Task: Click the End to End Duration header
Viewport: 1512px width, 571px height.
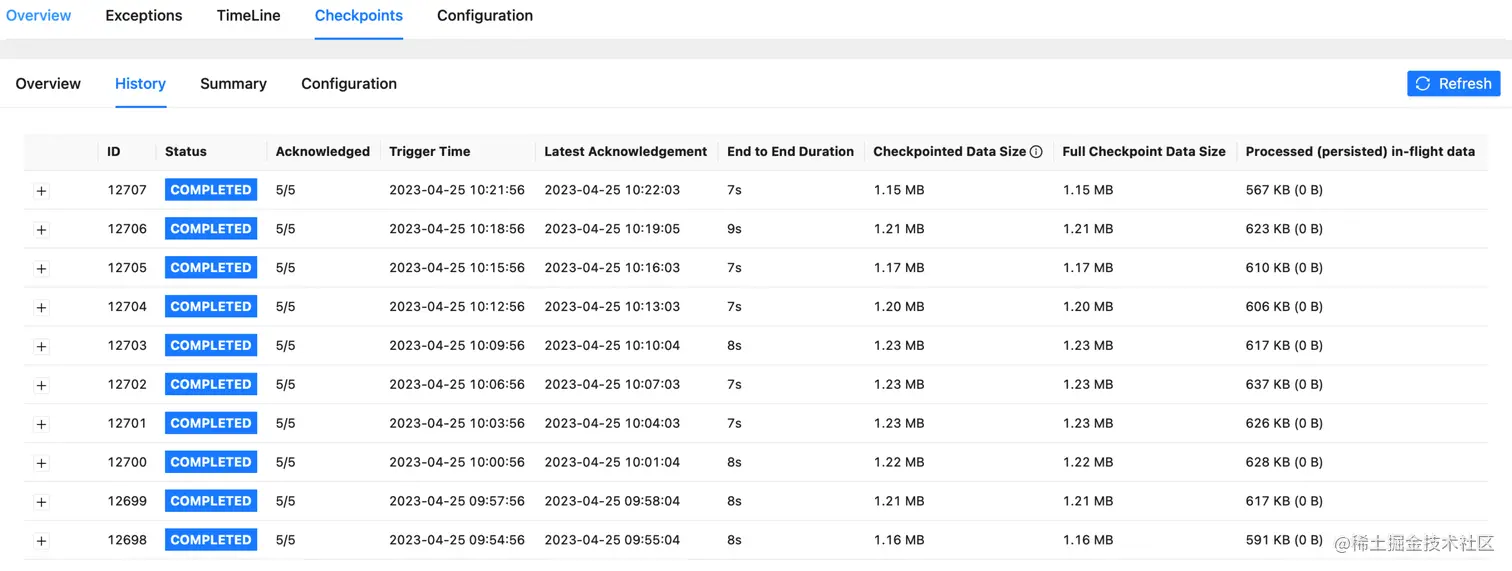Action: 791,152
